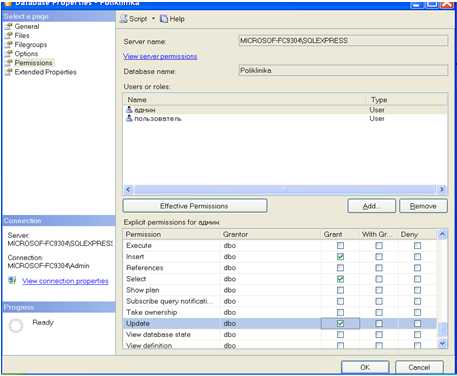457x376 pixels.
Task: Sort users by Name column header
Action: (x=245, y=100)
